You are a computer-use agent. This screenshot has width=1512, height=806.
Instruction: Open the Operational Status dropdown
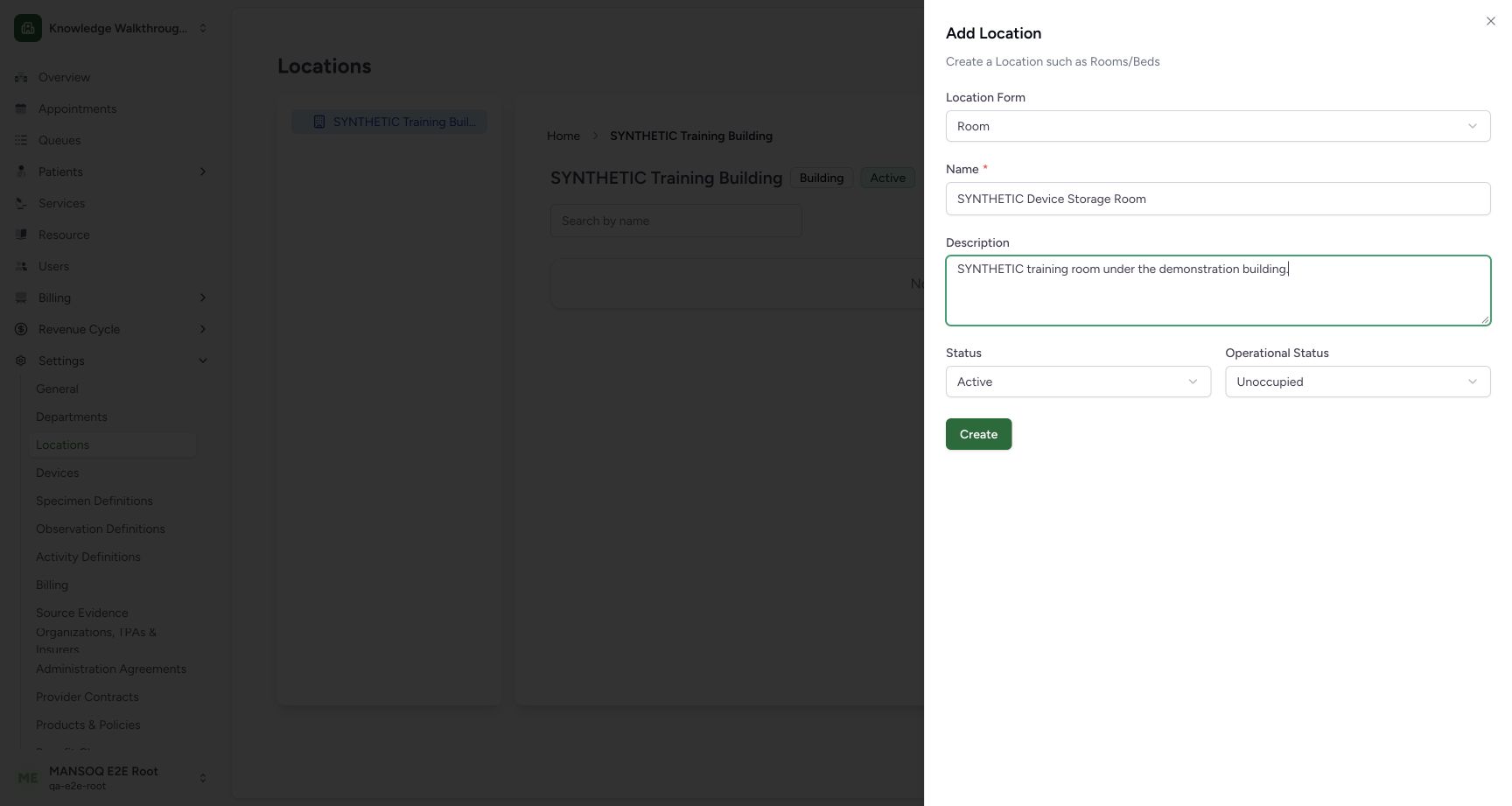(x=1358, y=382)
